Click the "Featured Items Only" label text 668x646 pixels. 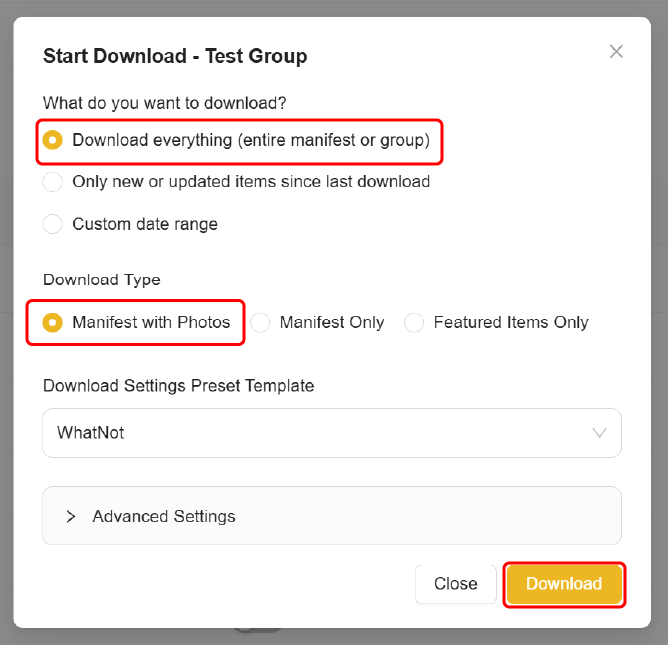pyautogui.click(x=511, y=323)
